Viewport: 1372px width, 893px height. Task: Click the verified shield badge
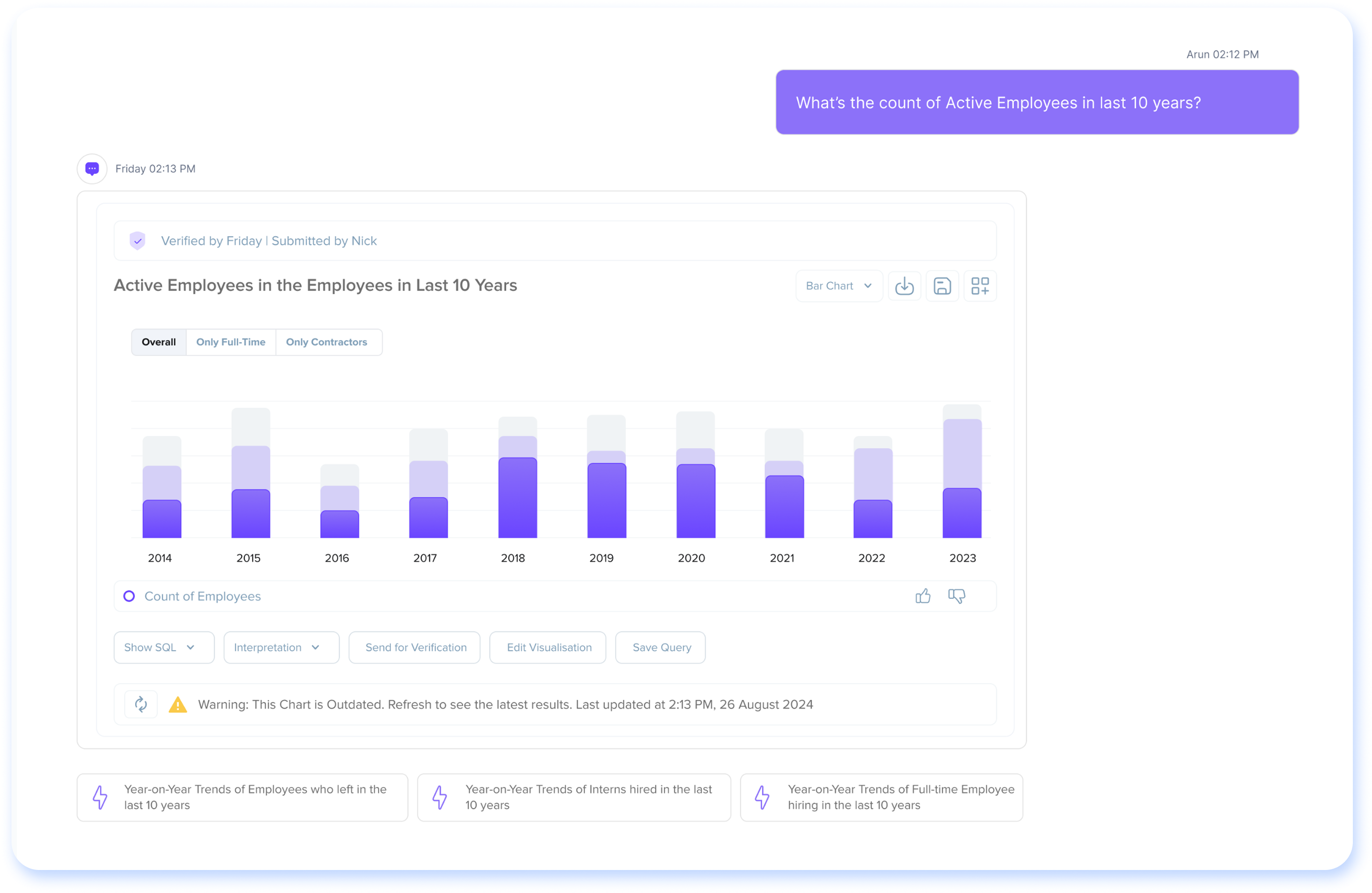pos(137,241)
